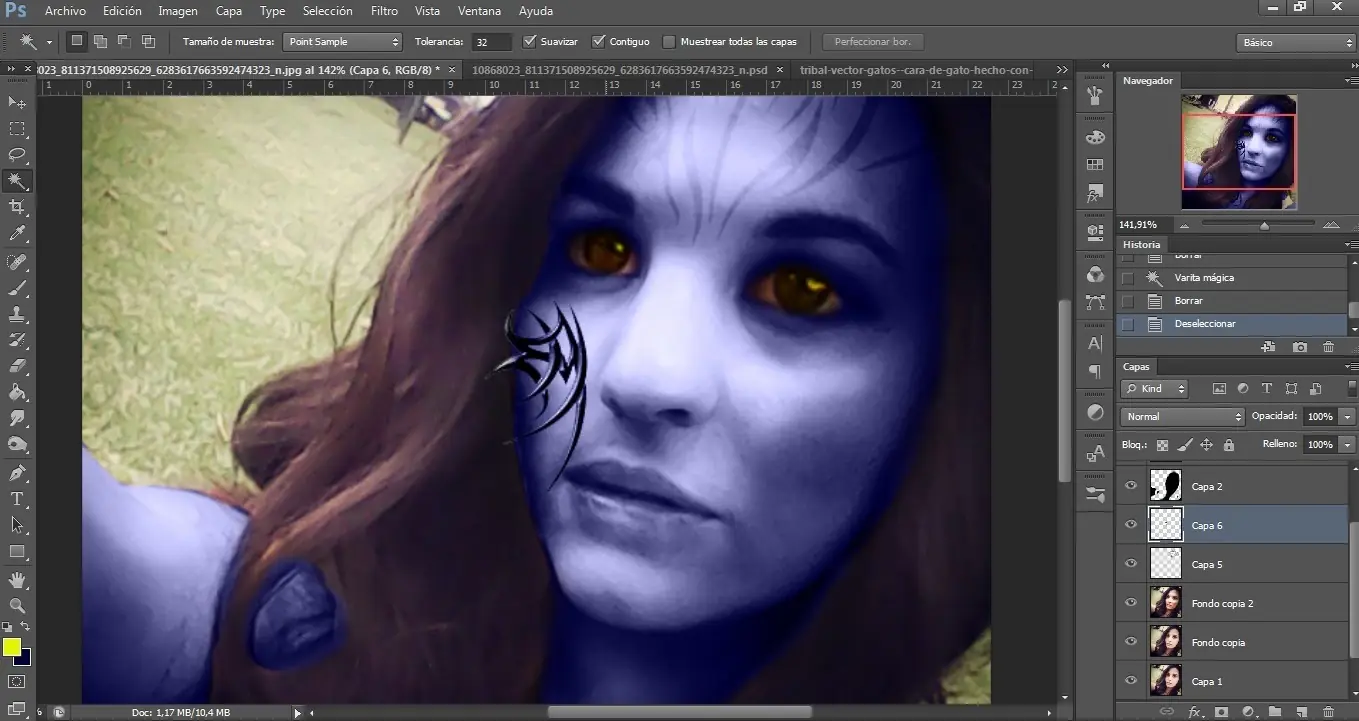Select the Paint Bucket tool
The height and width of the screenshot is (721, 1359).
click(x=18, y=392)
